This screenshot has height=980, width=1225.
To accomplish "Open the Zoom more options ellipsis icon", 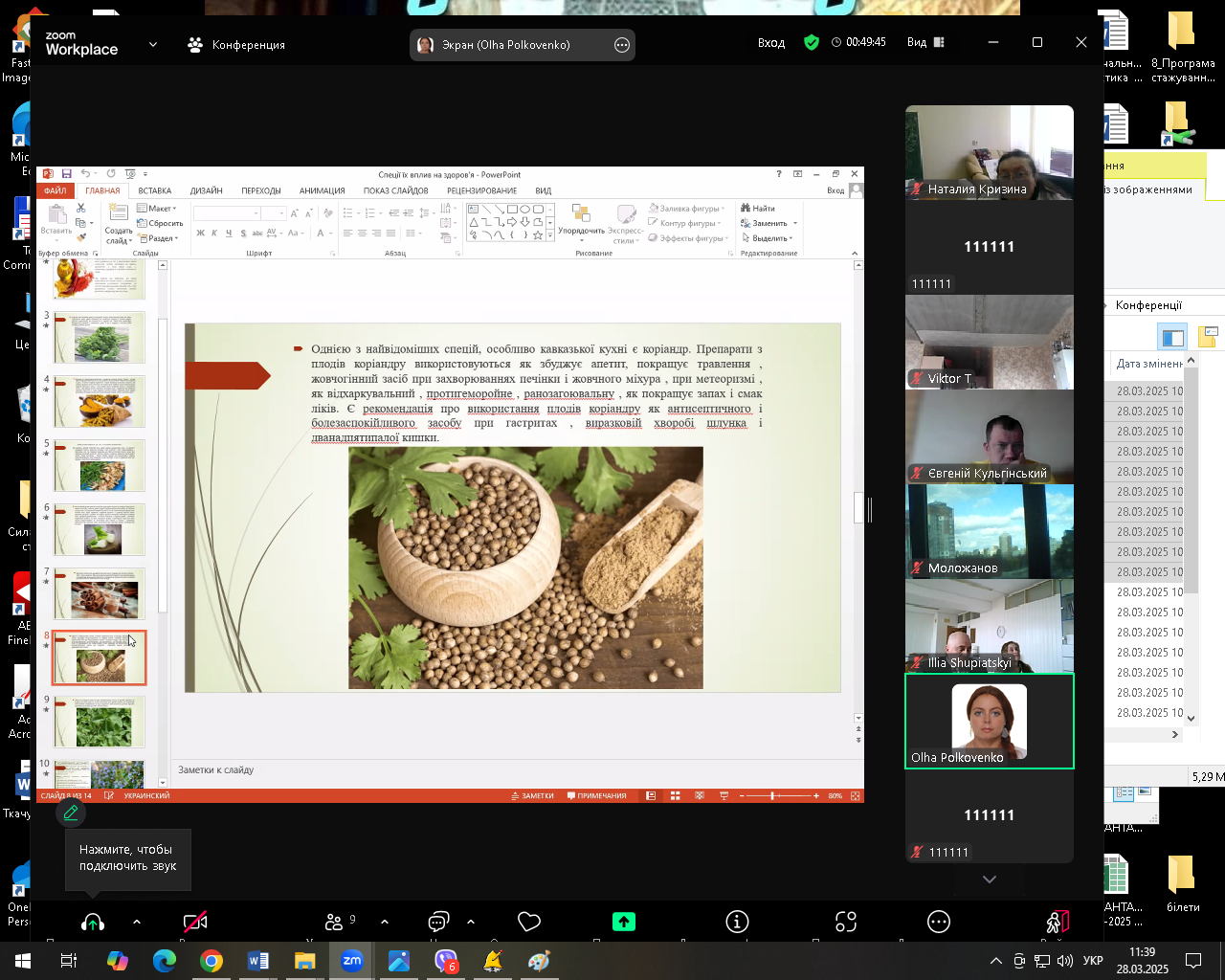I will 939,922.
